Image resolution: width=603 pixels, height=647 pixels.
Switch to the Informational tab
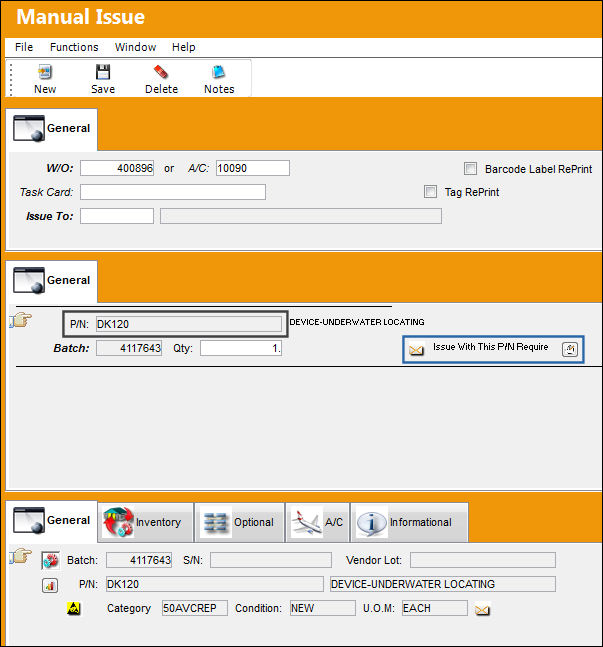pyautogui.click(x=409, y=522)
